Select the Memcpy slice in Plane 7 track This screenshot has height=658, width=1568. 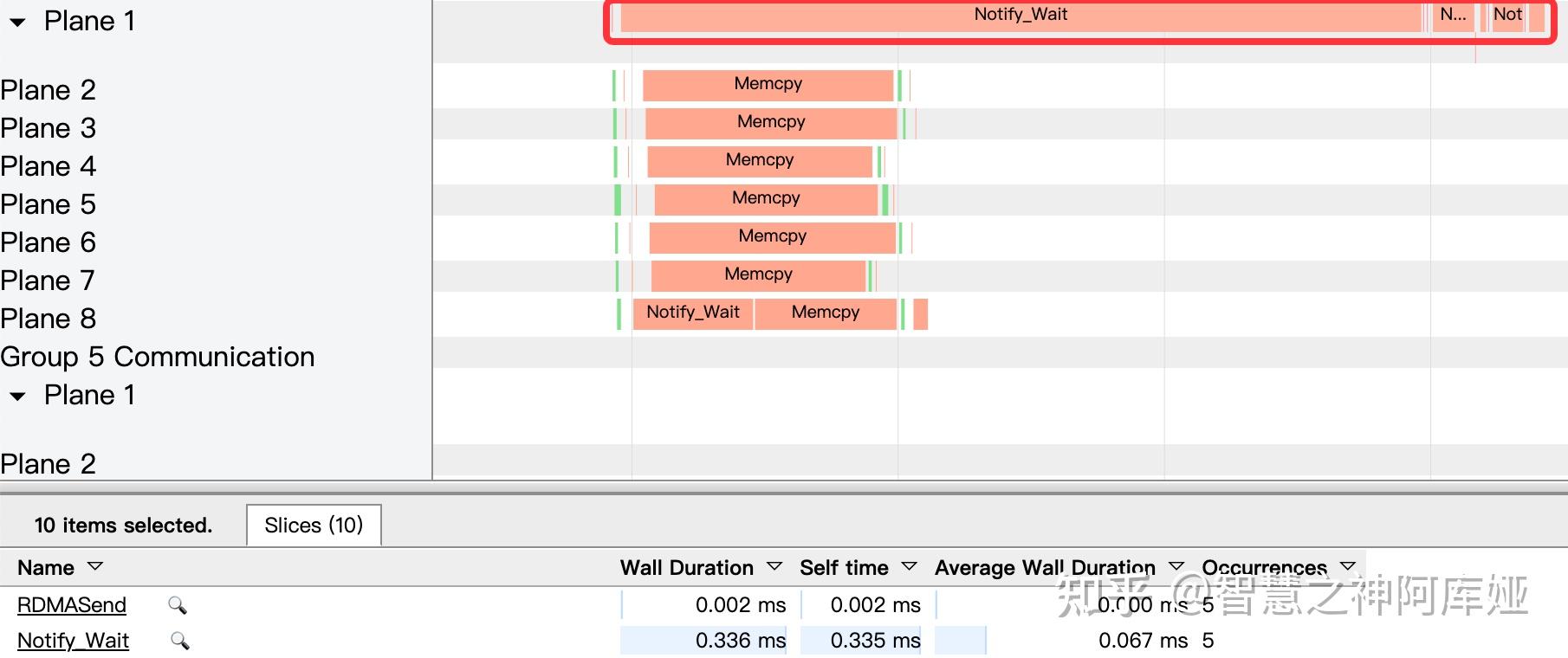pos(758,275)
